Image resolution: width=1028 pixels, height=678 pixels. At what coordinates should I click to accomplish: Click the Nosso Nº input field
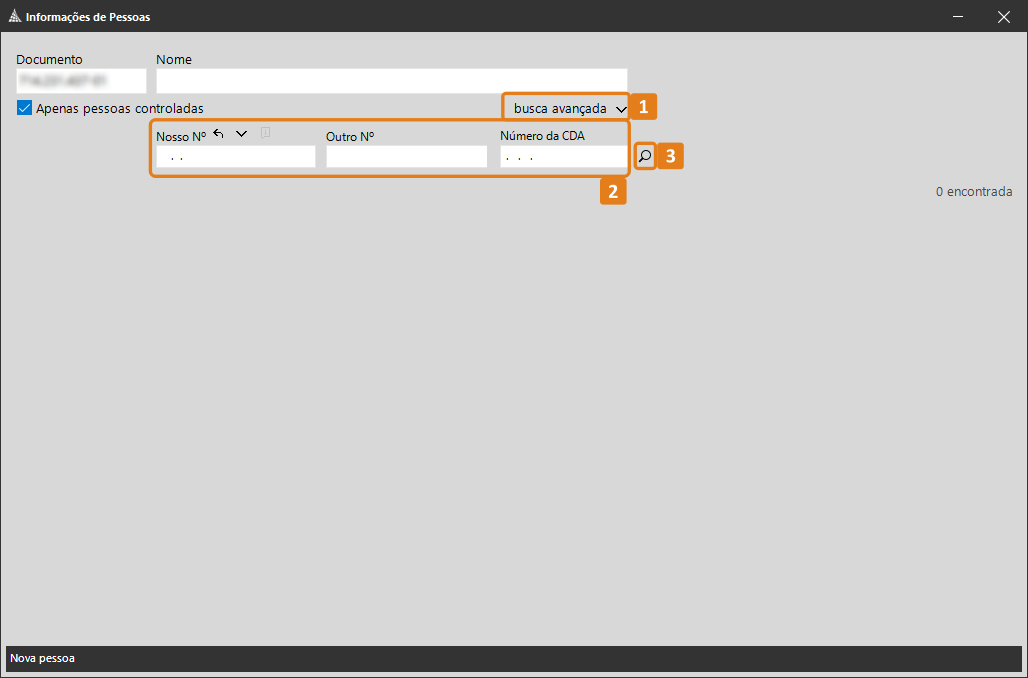click(x=235, y=157)
